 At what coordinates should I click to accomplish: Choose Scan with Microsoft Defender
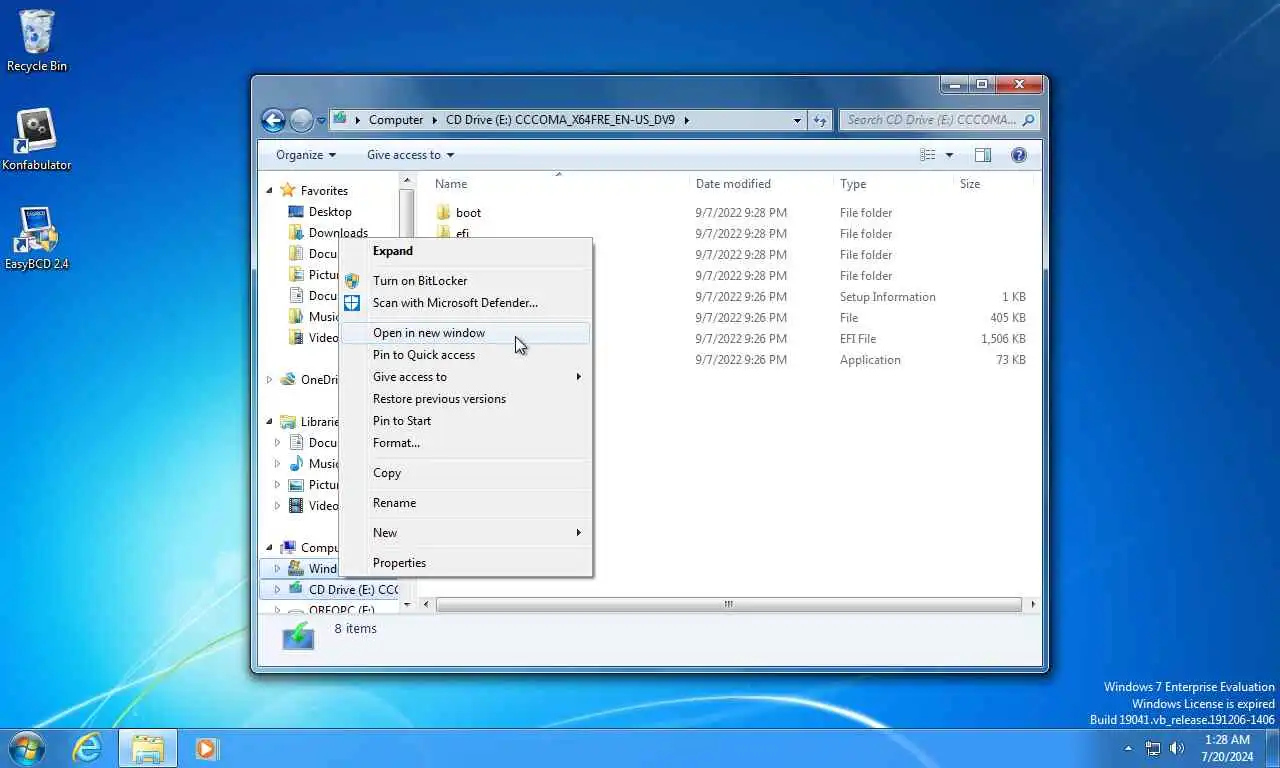click(x=466, y=303)
